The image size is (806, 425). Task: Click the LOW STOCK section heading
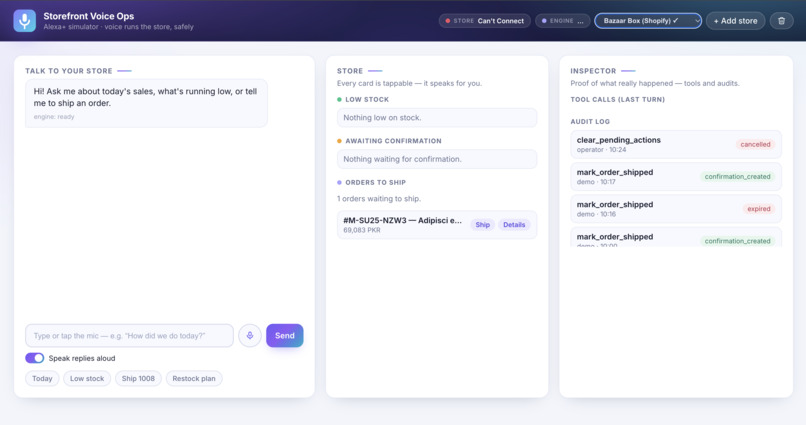[367, 100]
